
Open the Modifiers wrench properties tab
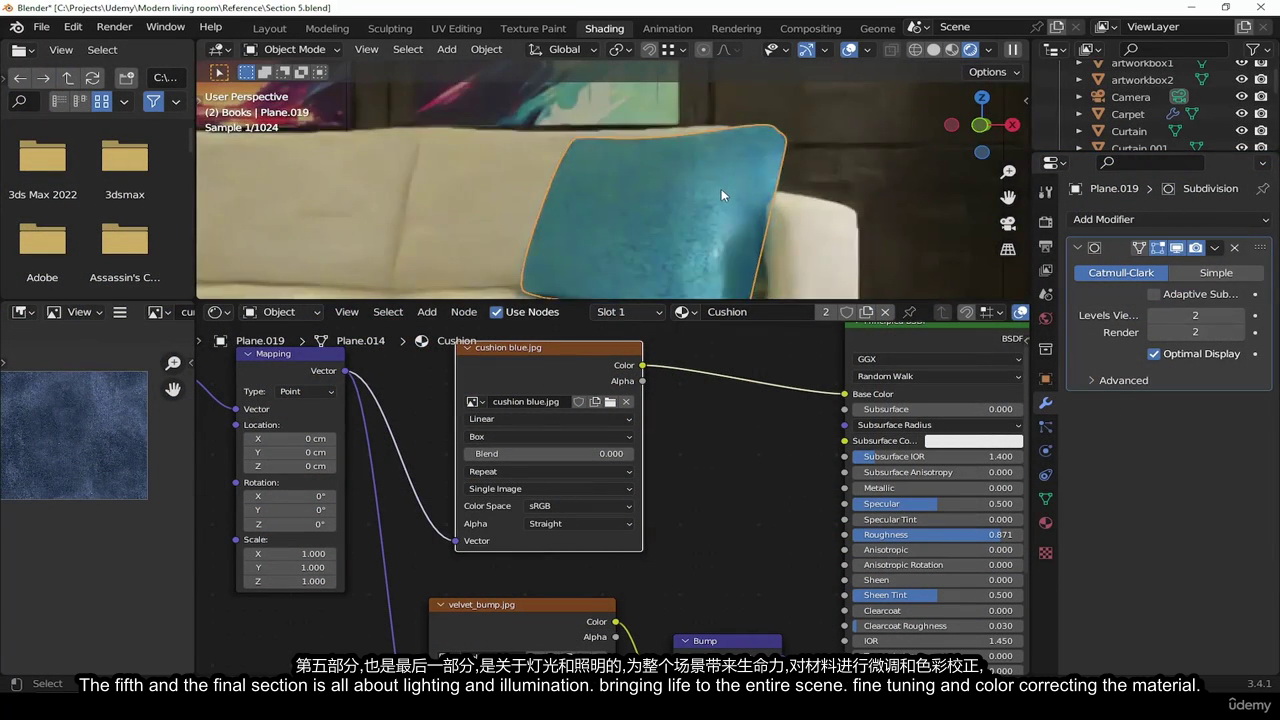point(1046,403)
